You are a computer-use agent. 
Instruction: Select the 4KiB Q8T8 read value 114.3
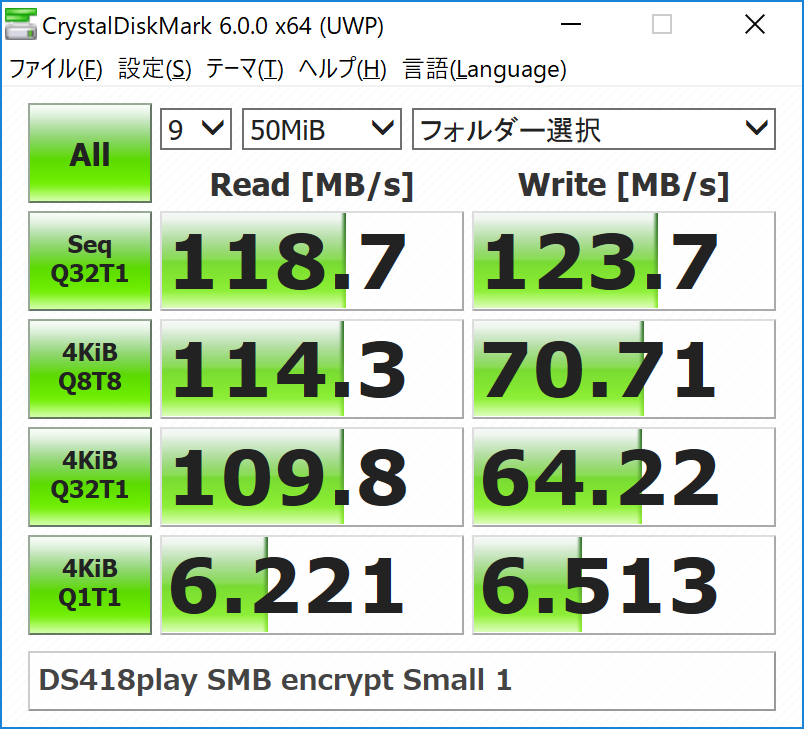click(312, 369)
